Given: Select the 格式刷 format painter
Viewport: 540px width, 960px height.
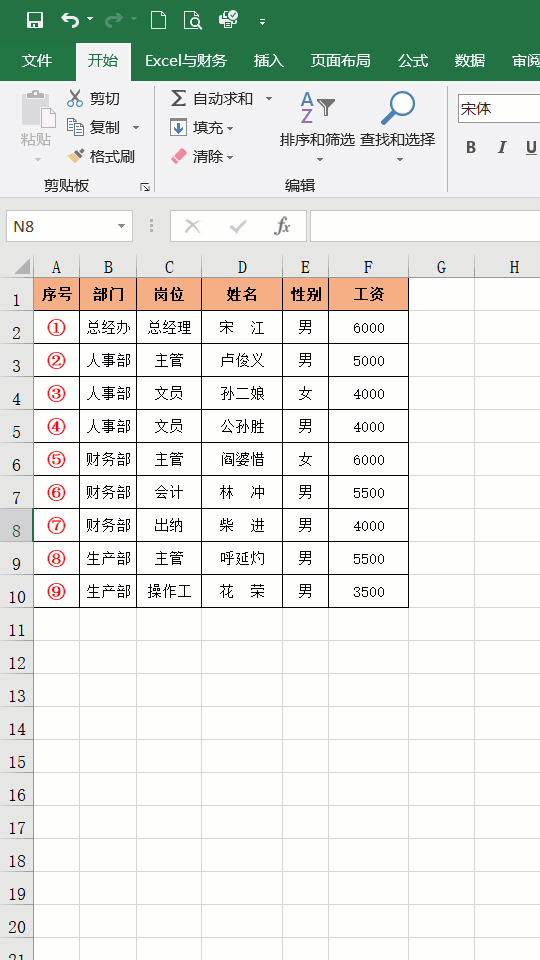Looking at the screenshot, I should (x=100, y=156).
